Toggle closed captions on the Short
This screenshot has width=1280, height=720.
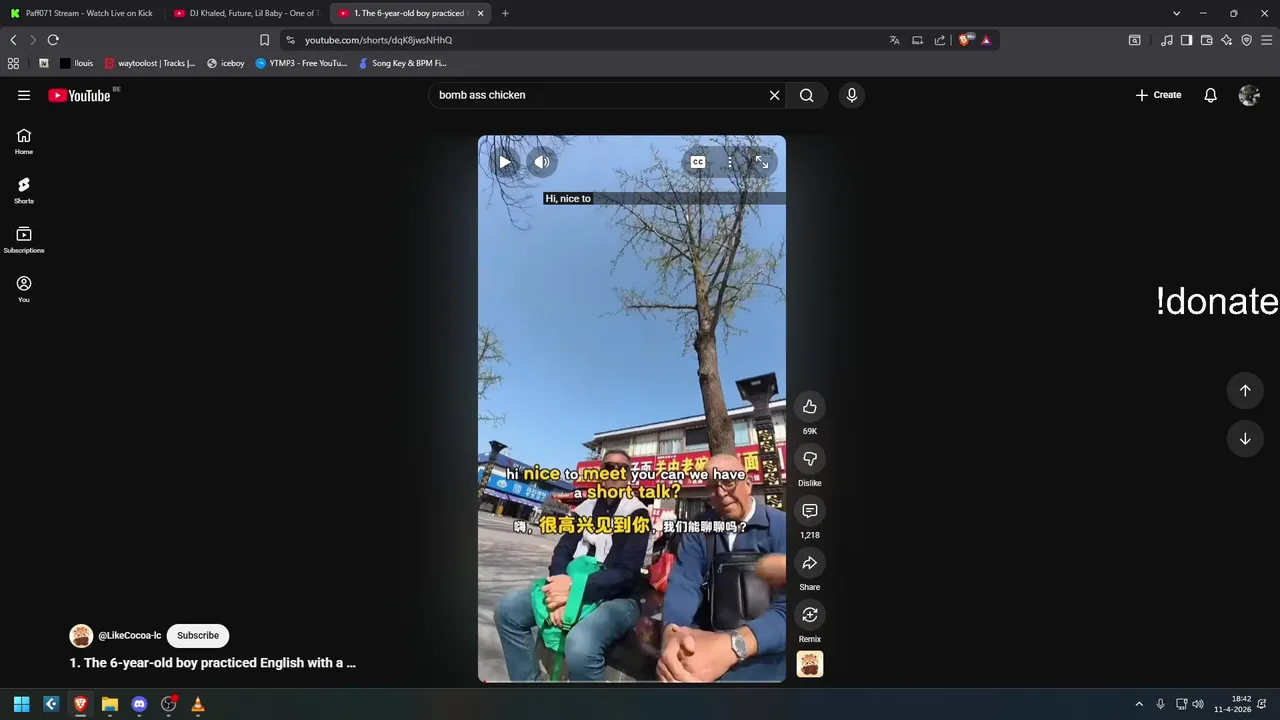point(698,162)
